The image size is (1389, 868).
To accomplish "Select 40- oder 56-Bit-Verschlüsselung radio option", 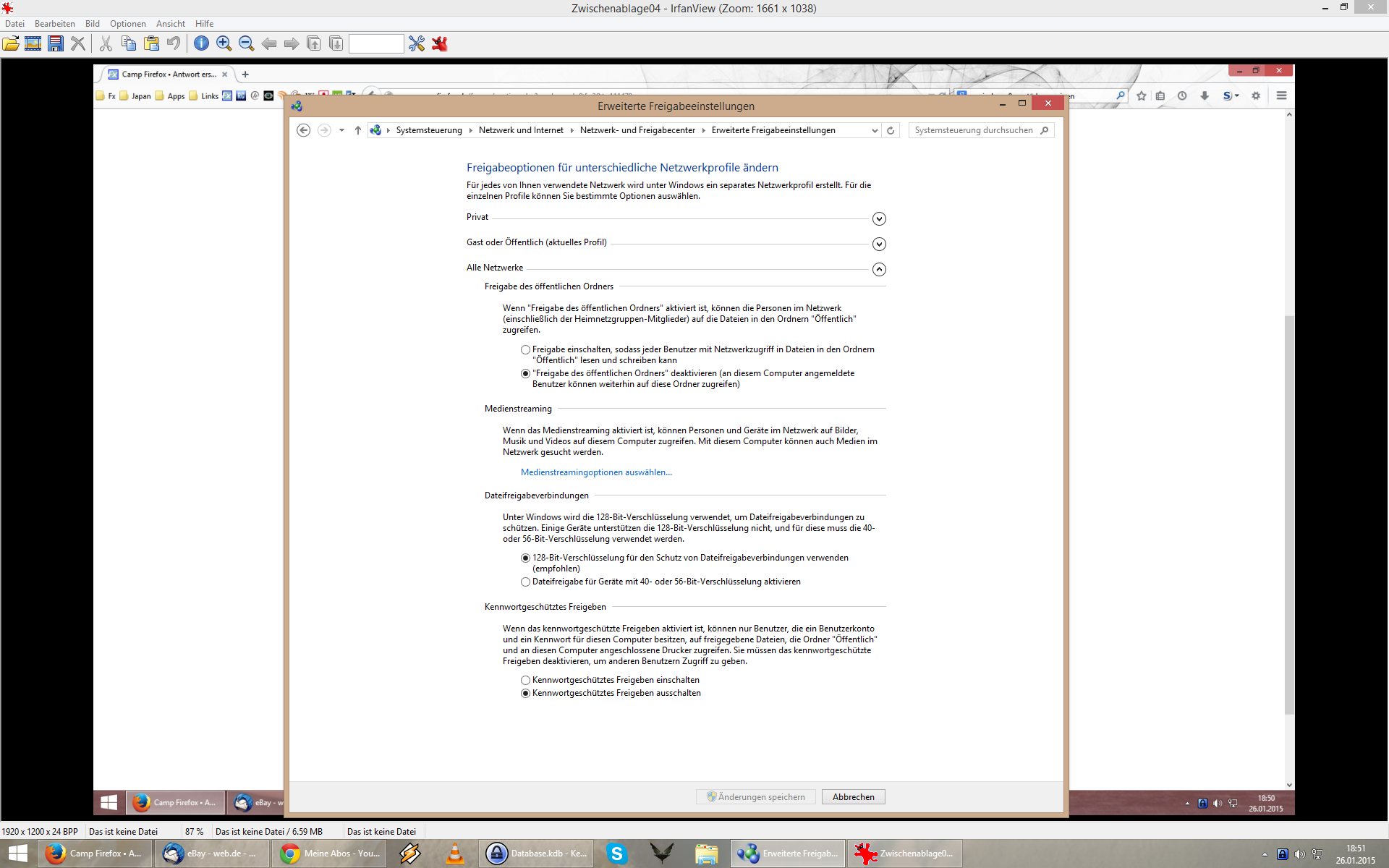I will tap(525, 582).
